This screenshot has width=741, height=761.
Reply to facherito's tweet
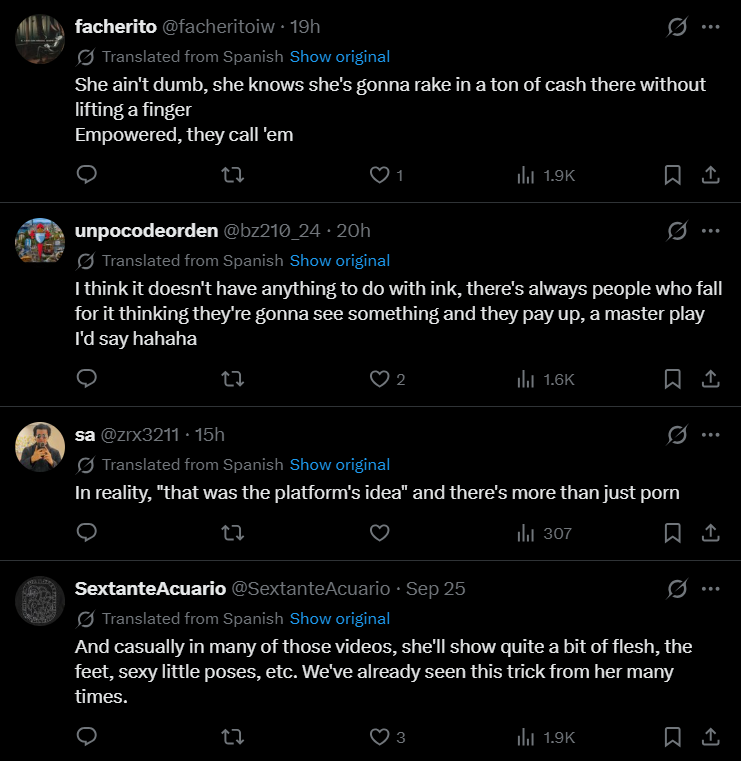tap(87, 175)
